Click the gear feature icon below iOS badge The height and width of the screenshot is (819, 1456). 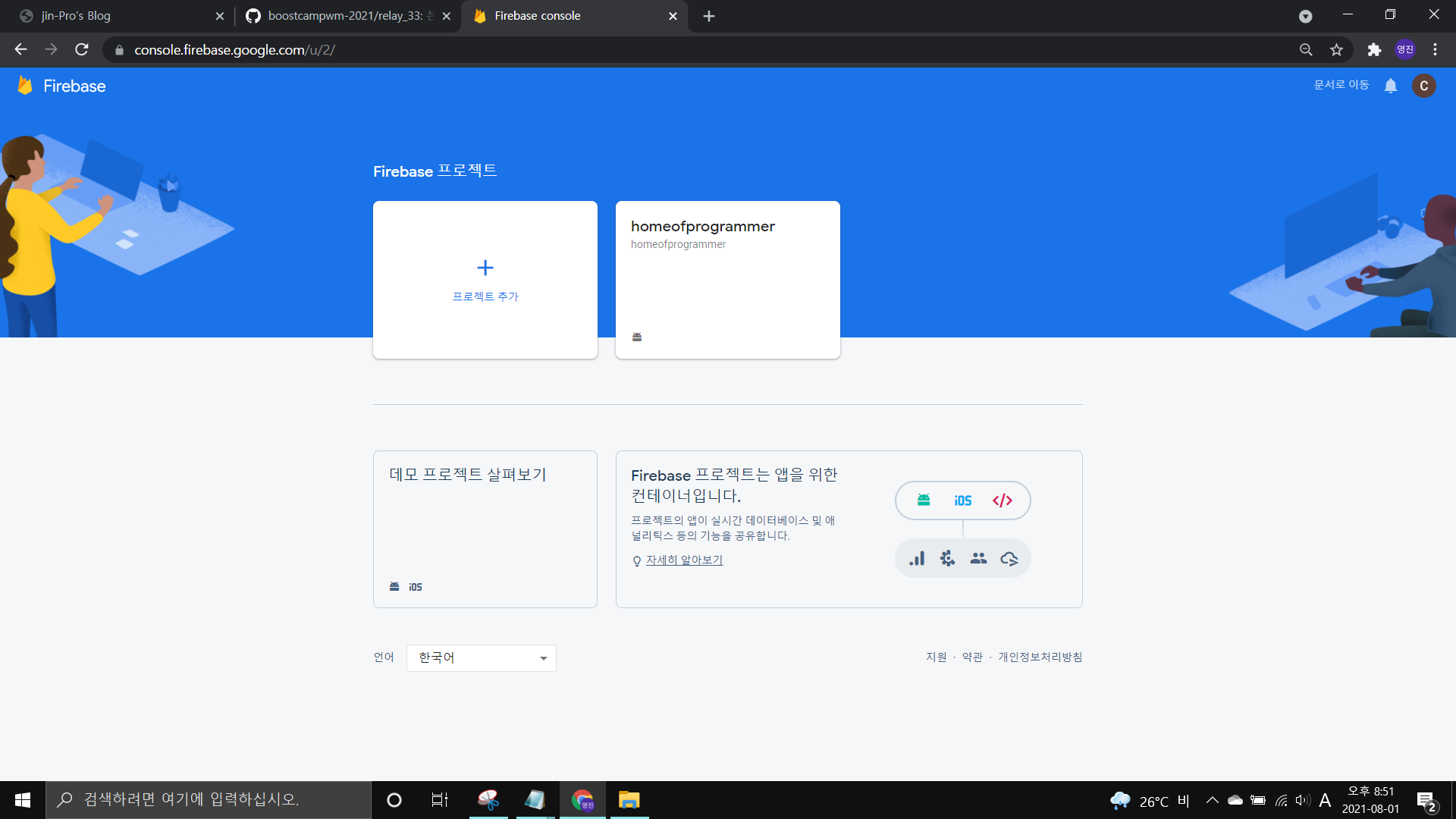(947, 558)
